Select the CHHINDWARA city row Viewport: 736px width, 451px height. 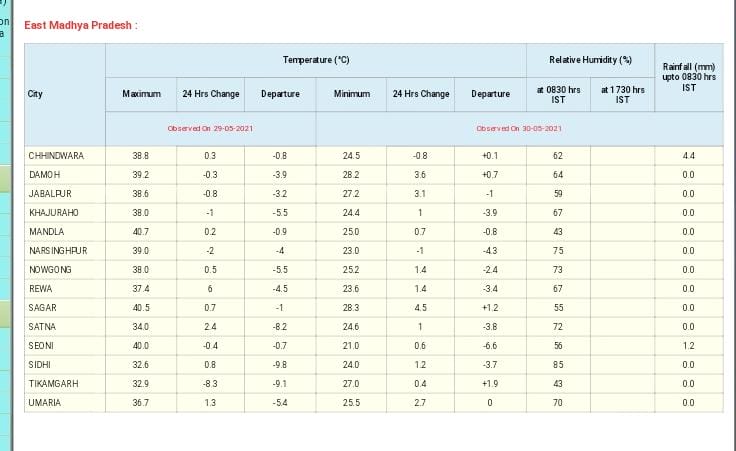(56, 156)
